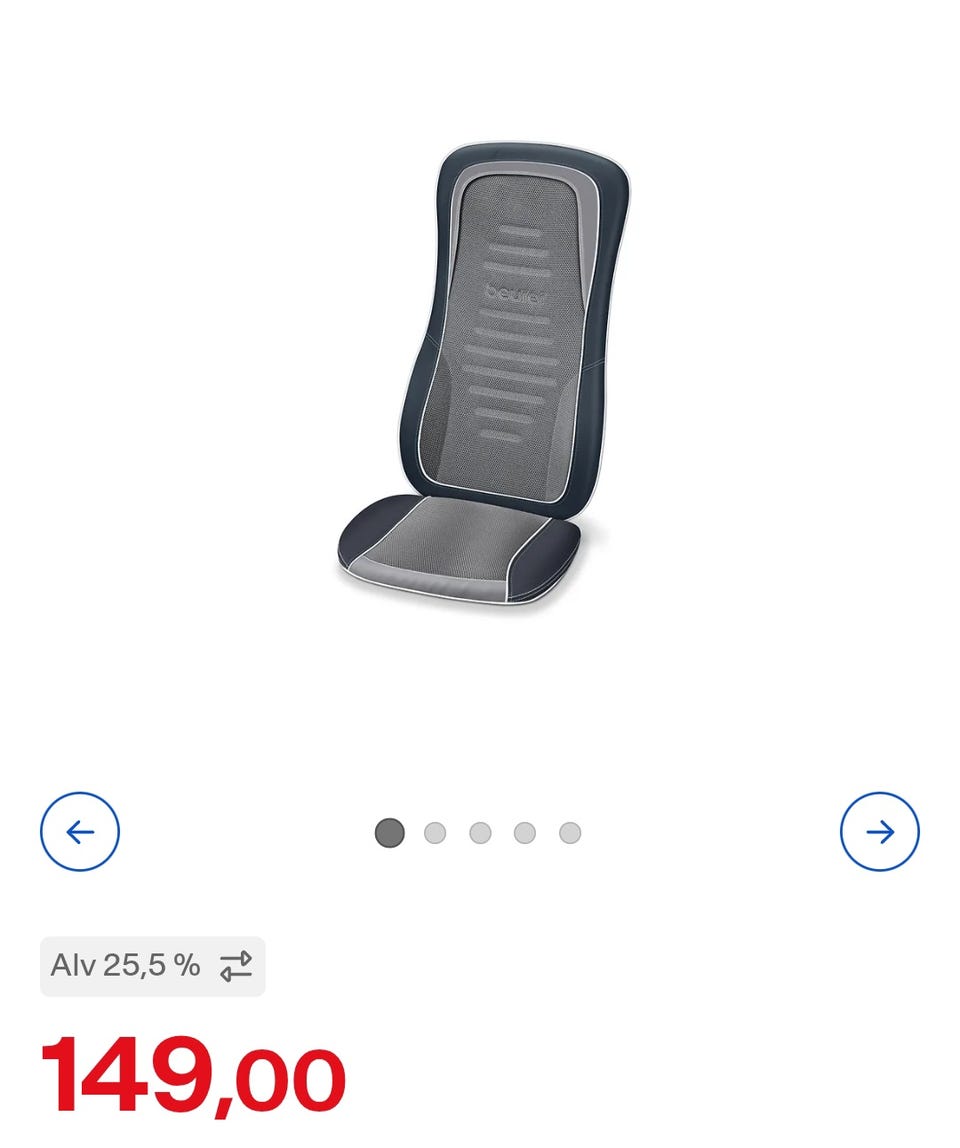Click the Alv 25,5 % text label
This screenshot has width=960, height=1148.
coord(125,966)
